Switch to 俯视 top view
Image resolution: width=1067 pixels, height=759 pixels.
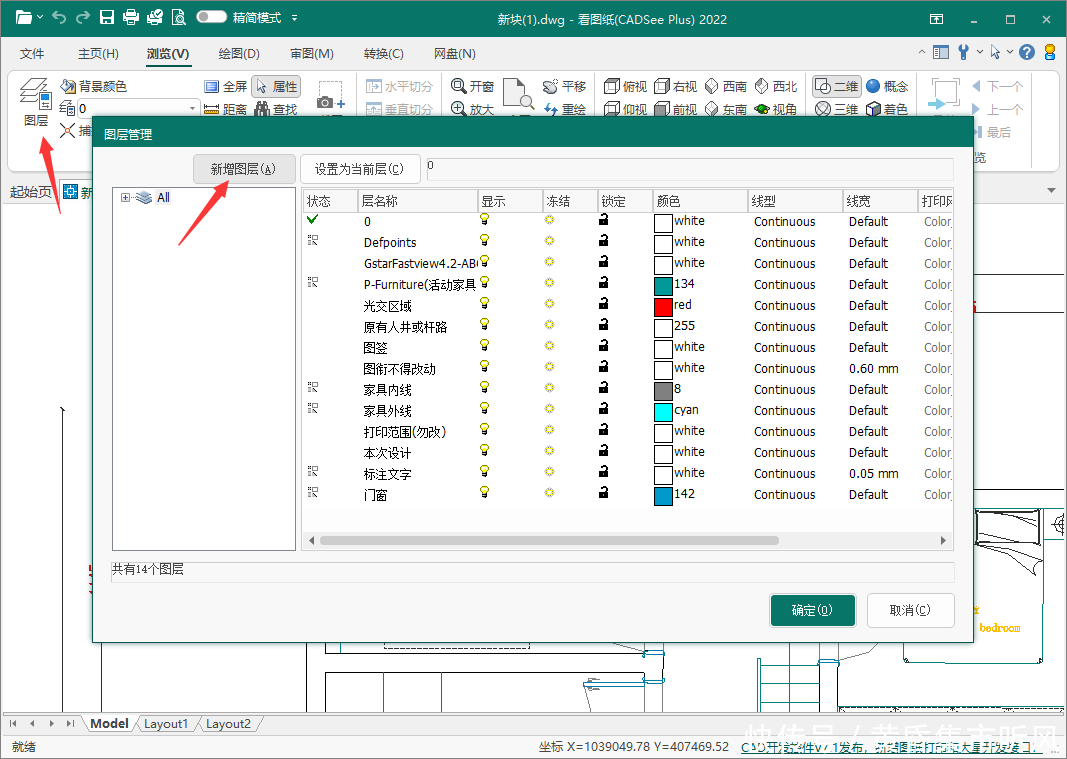[x=624, y=87]
